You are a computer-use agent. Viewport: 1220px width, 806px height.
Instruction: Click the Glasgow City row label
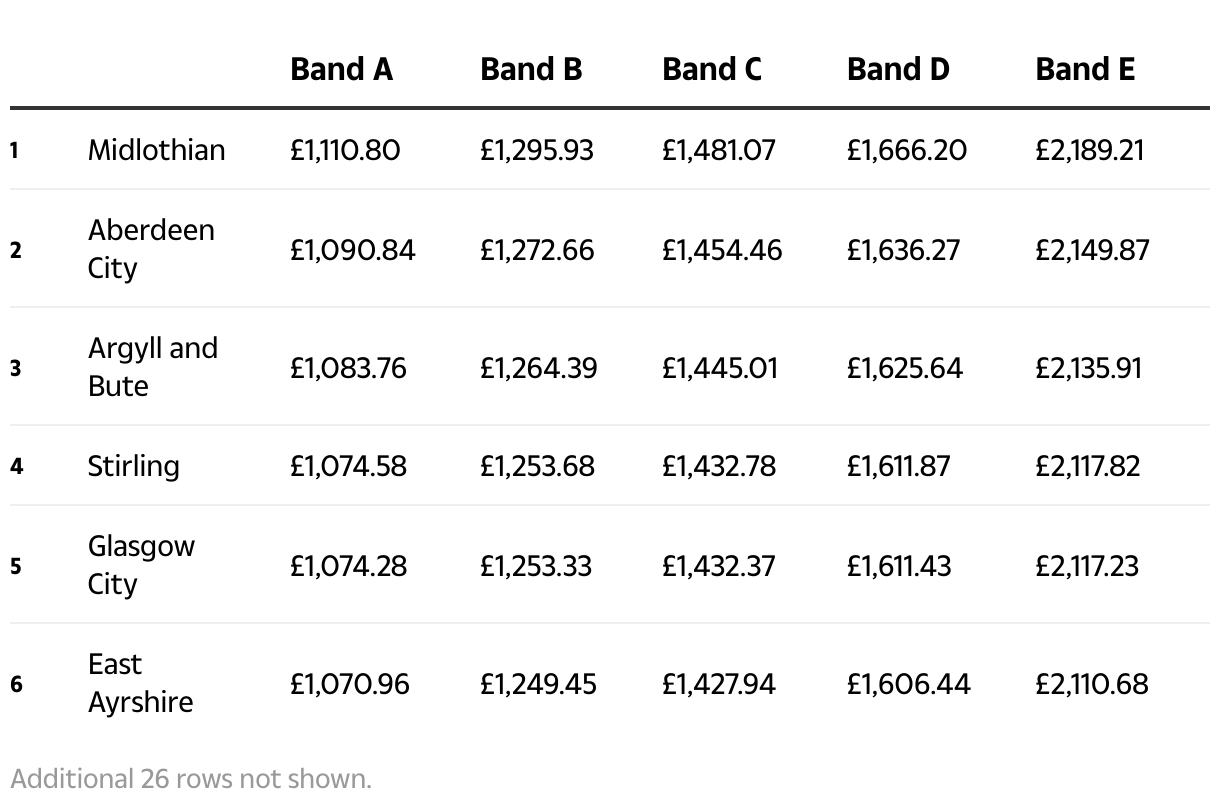tap(141, 565)
